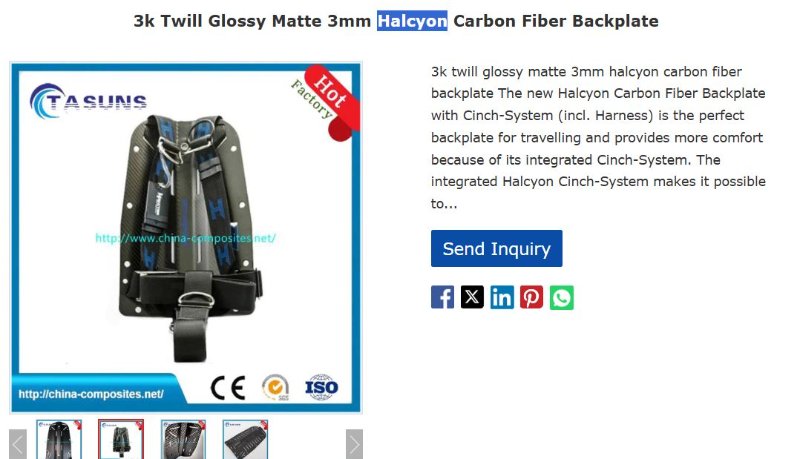Click the LinkedIn share icon
Viewport: 800px width, 459px height.
[x=502, y=297]
